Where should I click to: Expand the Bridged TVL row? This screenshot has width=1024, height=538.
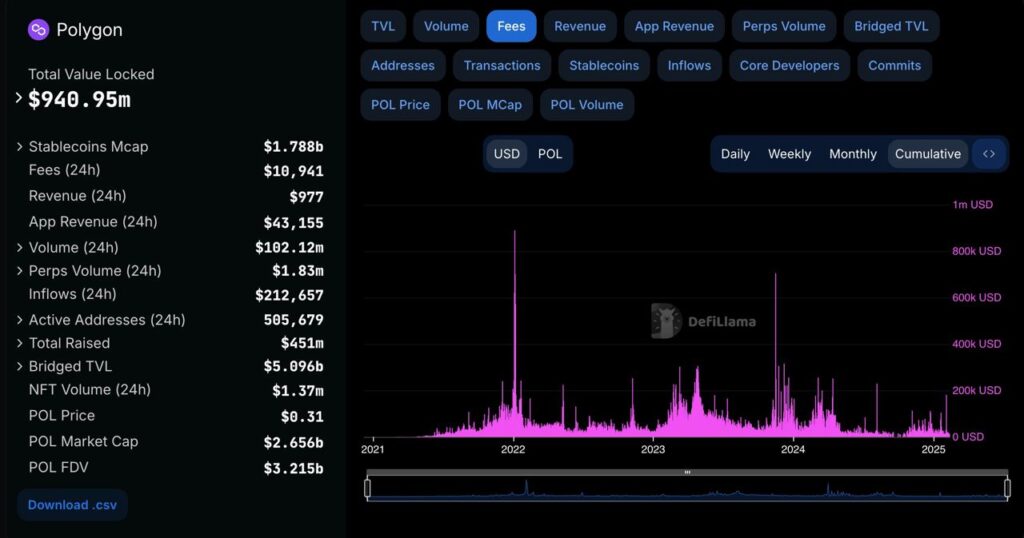point(20,366)
